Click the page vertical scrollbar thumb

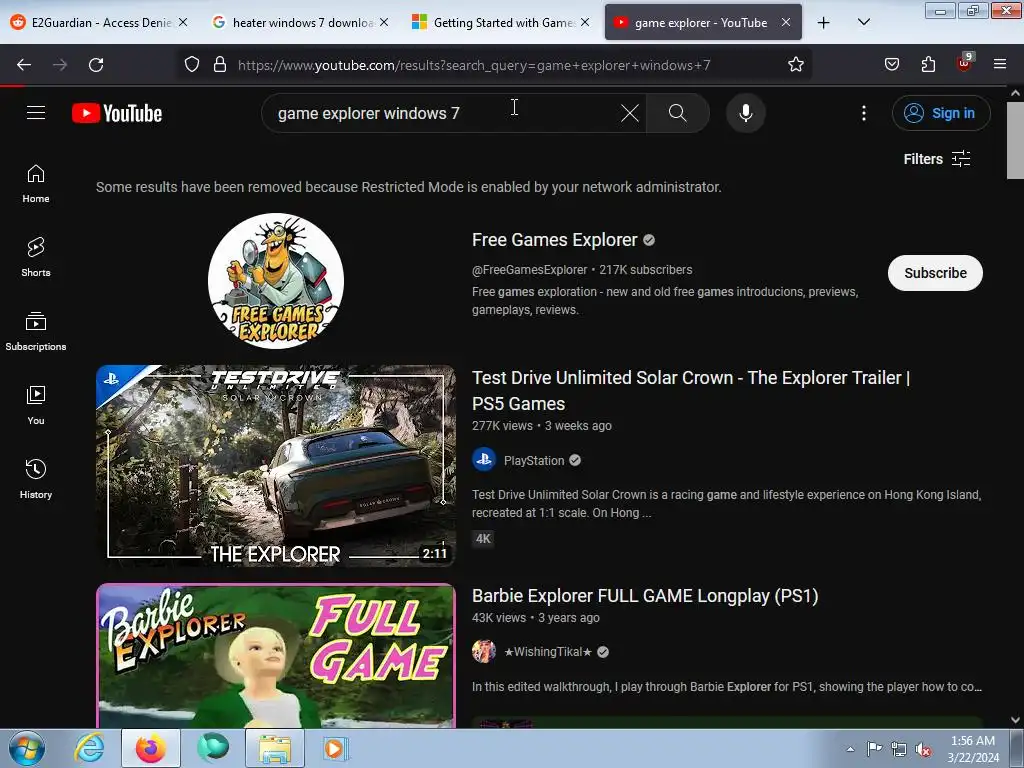tap(1015, 139)
